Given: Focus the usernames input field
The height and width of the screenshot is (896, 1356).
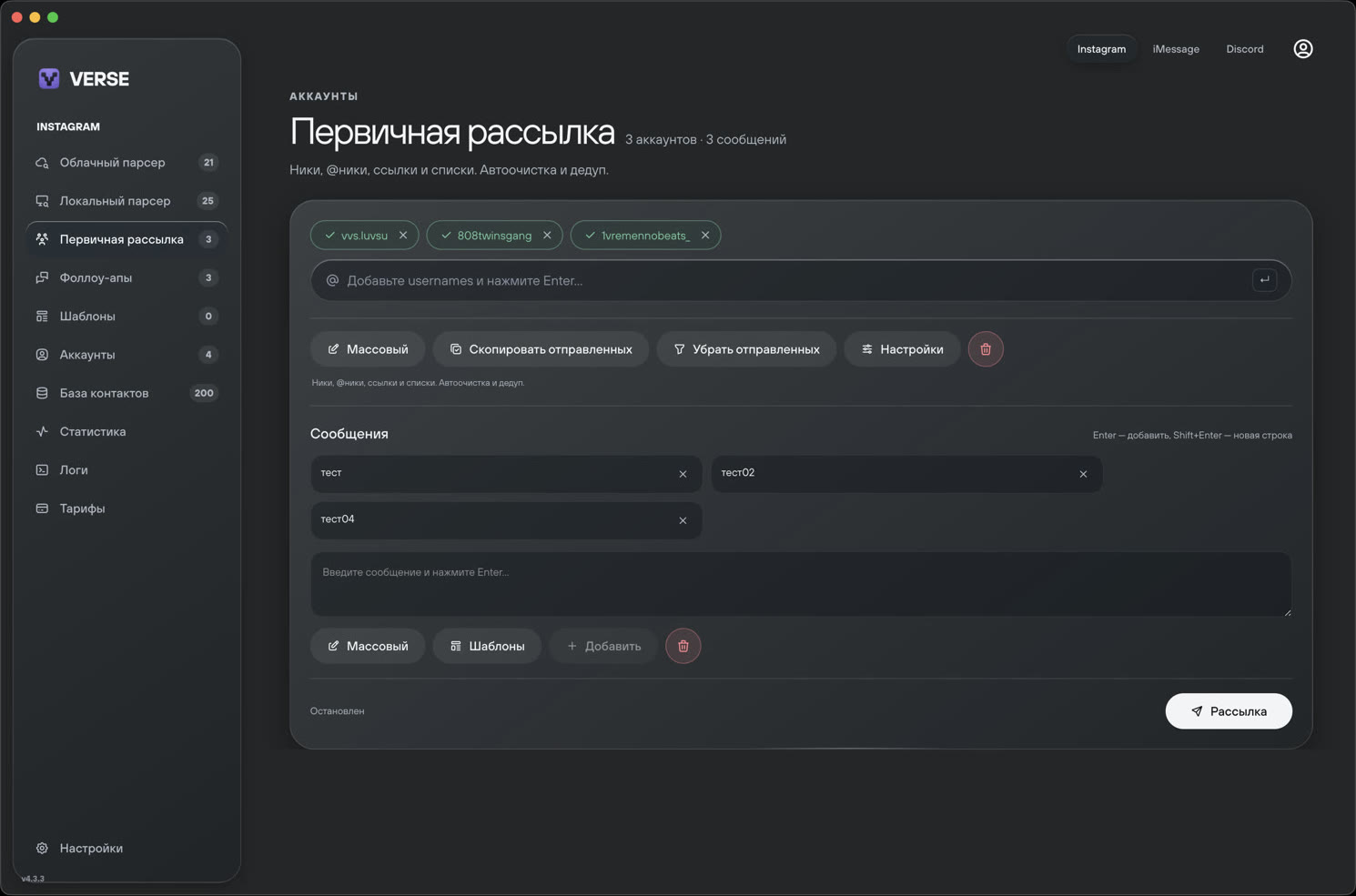Looking at the screenshot, I should coord(801,280).
